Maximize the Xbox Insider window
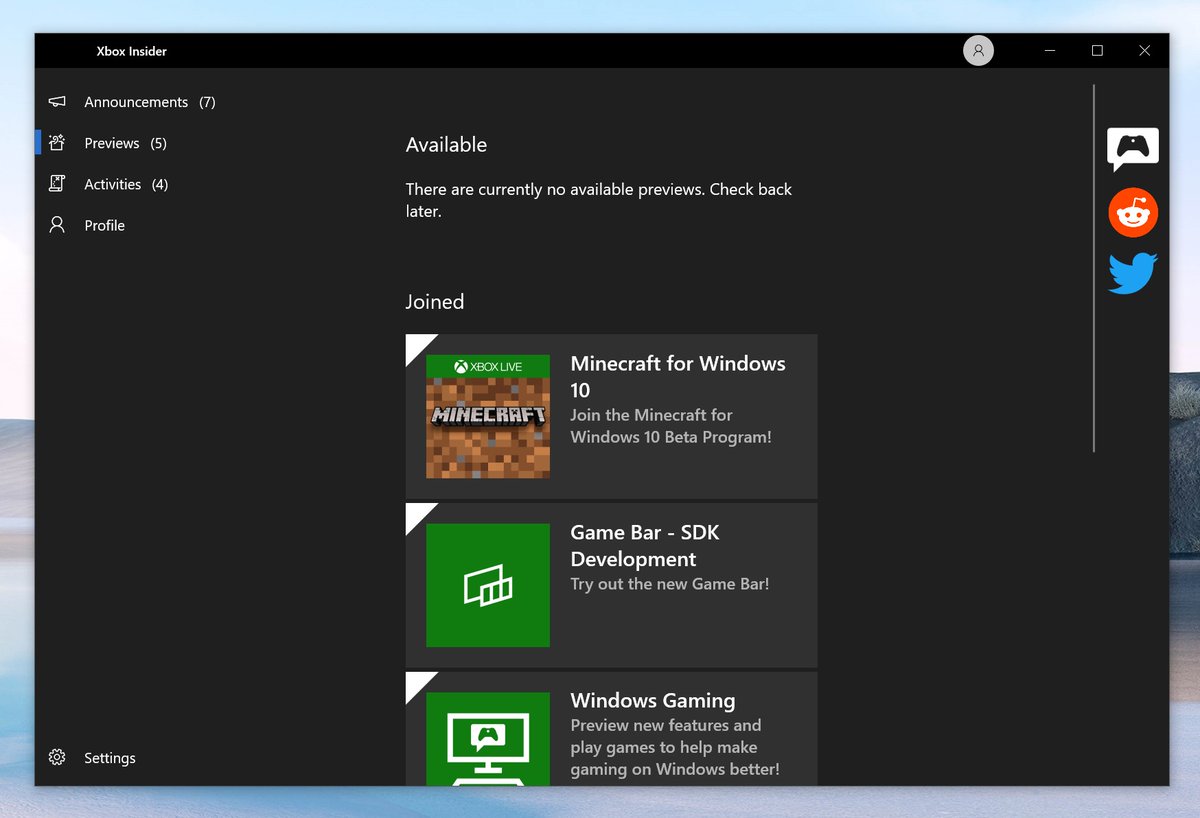The width and height of the screenshot is (1200, 818). point(1097,51)
